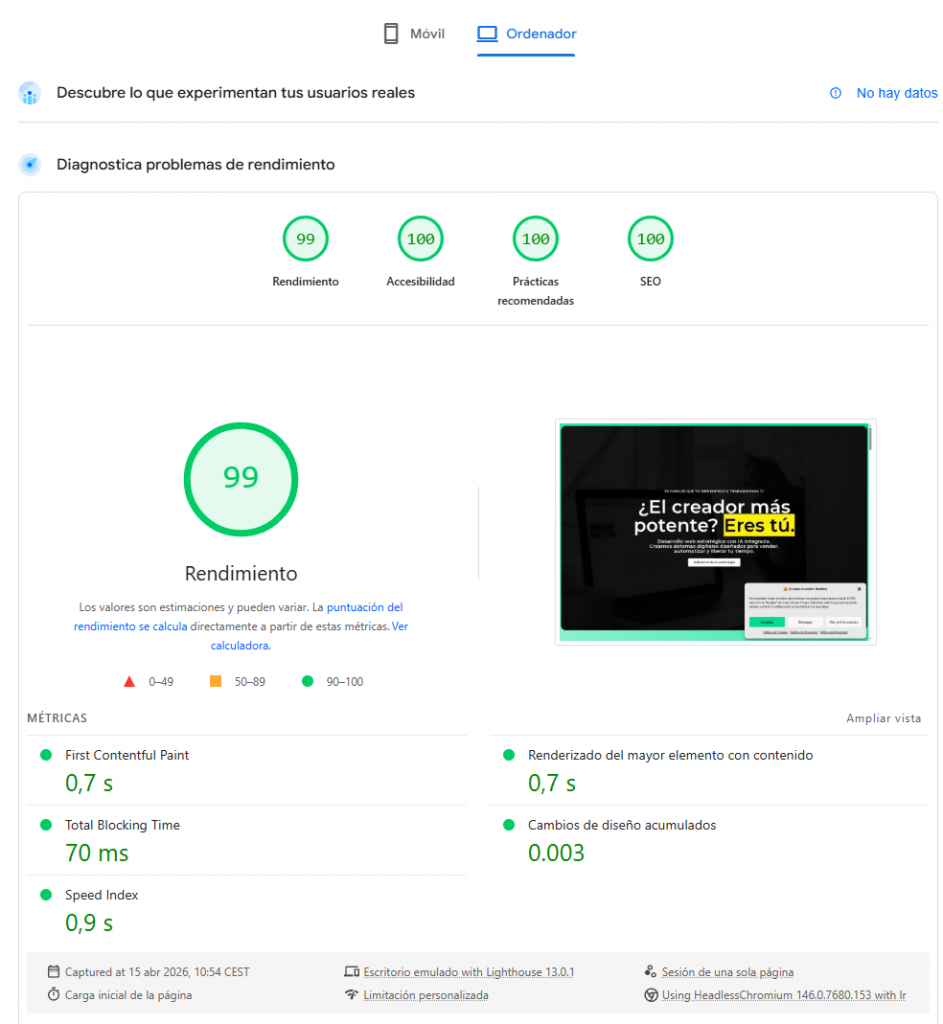
Task: Click the calendar icon next to Captured at
Action: tap(53, 972)
